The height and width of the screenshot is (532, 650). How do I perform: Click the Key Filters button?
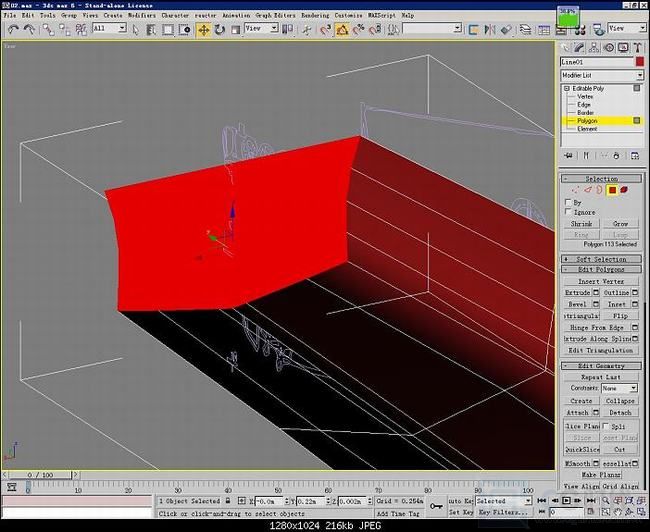504,512
